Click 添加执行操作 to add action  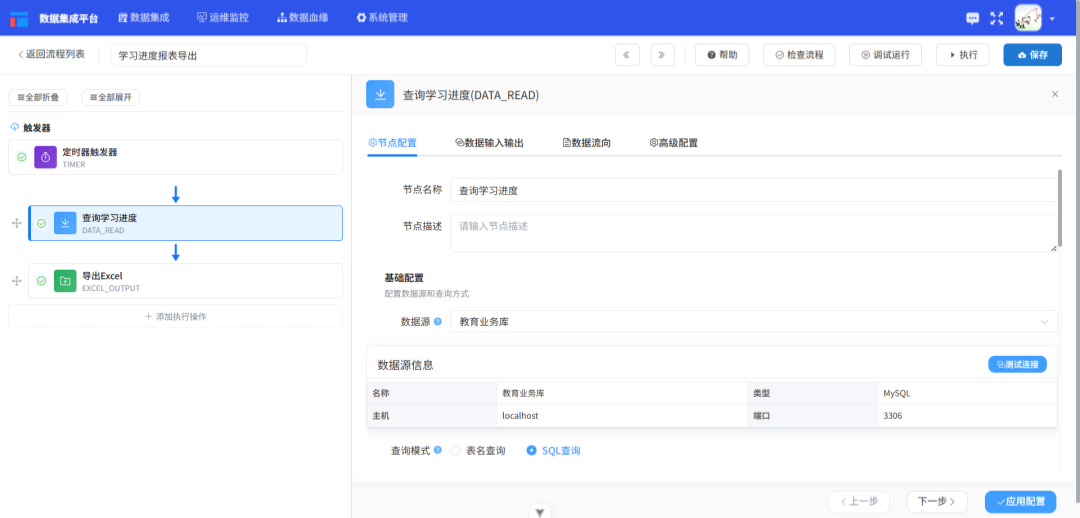(x=176, y=316)
